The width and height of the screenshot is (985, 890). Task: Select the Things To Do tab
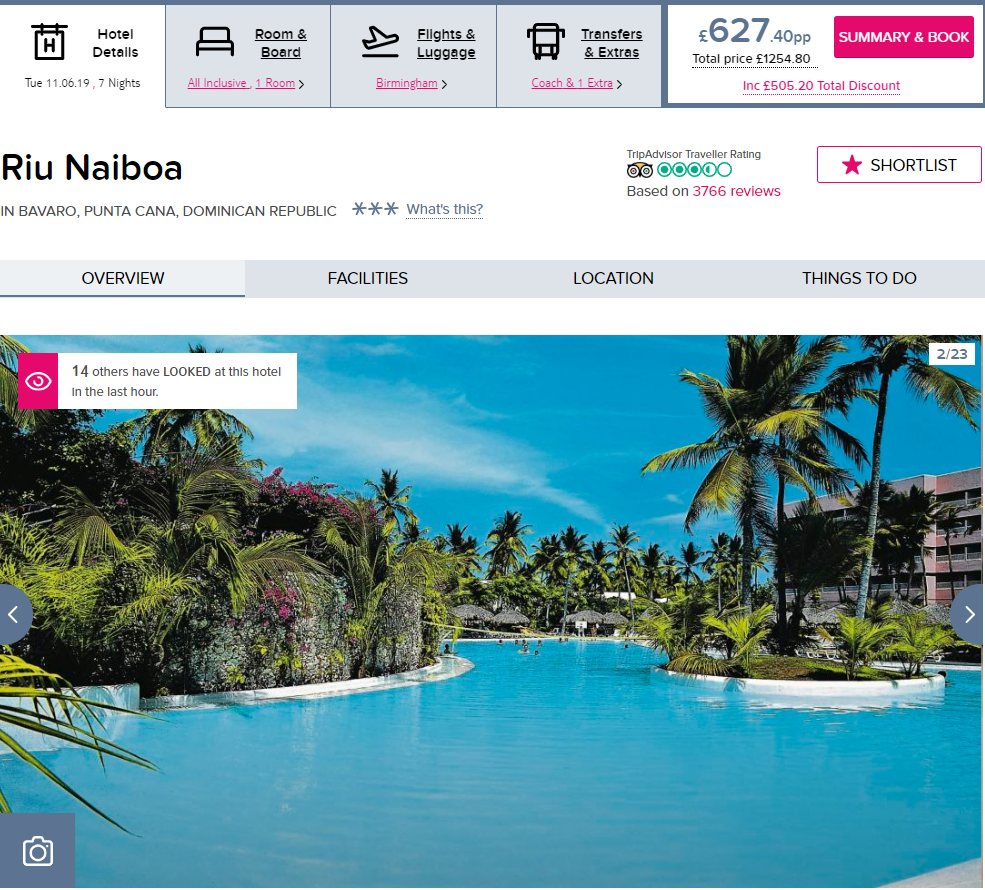point(859,278)
